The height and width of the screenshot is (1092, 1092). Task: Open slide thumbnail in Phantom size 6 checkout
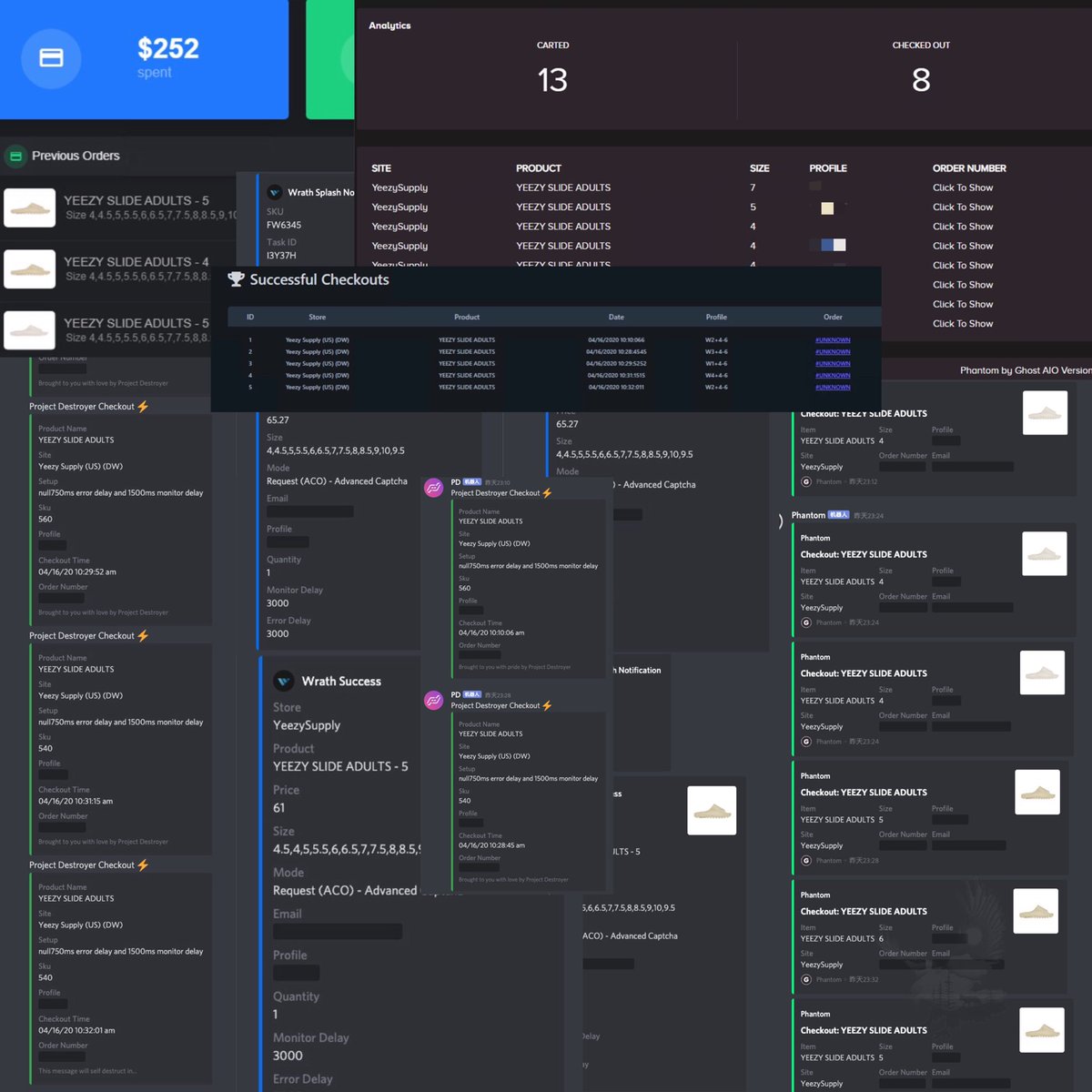[1036, 911]
